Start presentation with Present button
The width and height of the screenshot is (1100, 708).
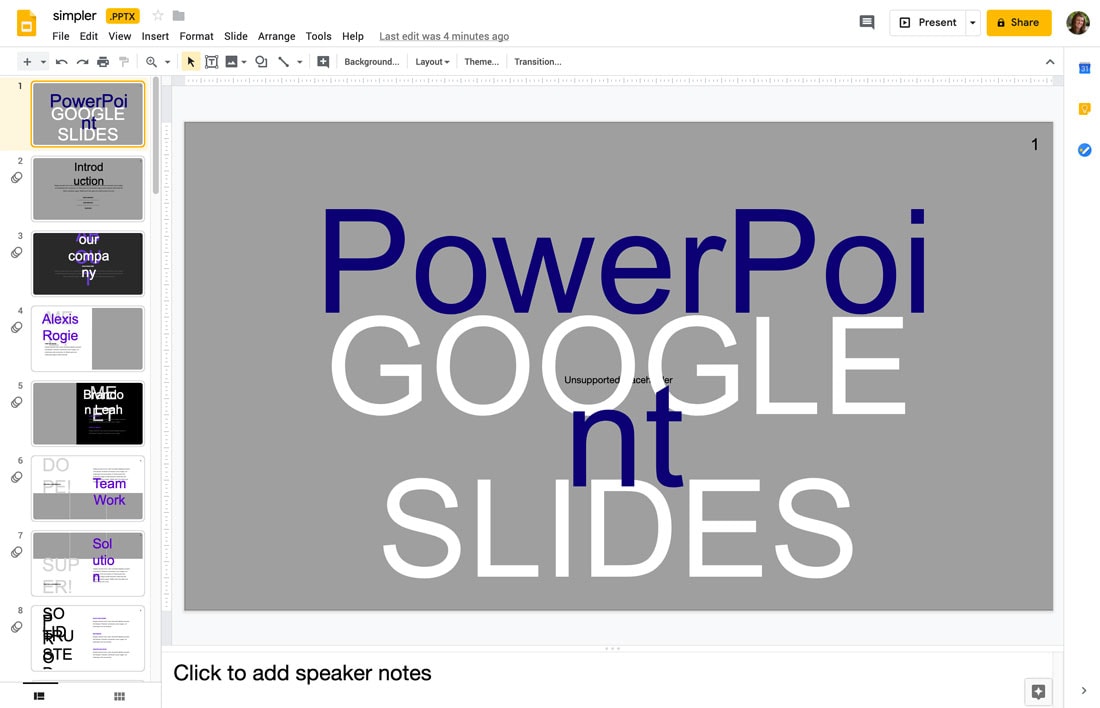(927, 22)
